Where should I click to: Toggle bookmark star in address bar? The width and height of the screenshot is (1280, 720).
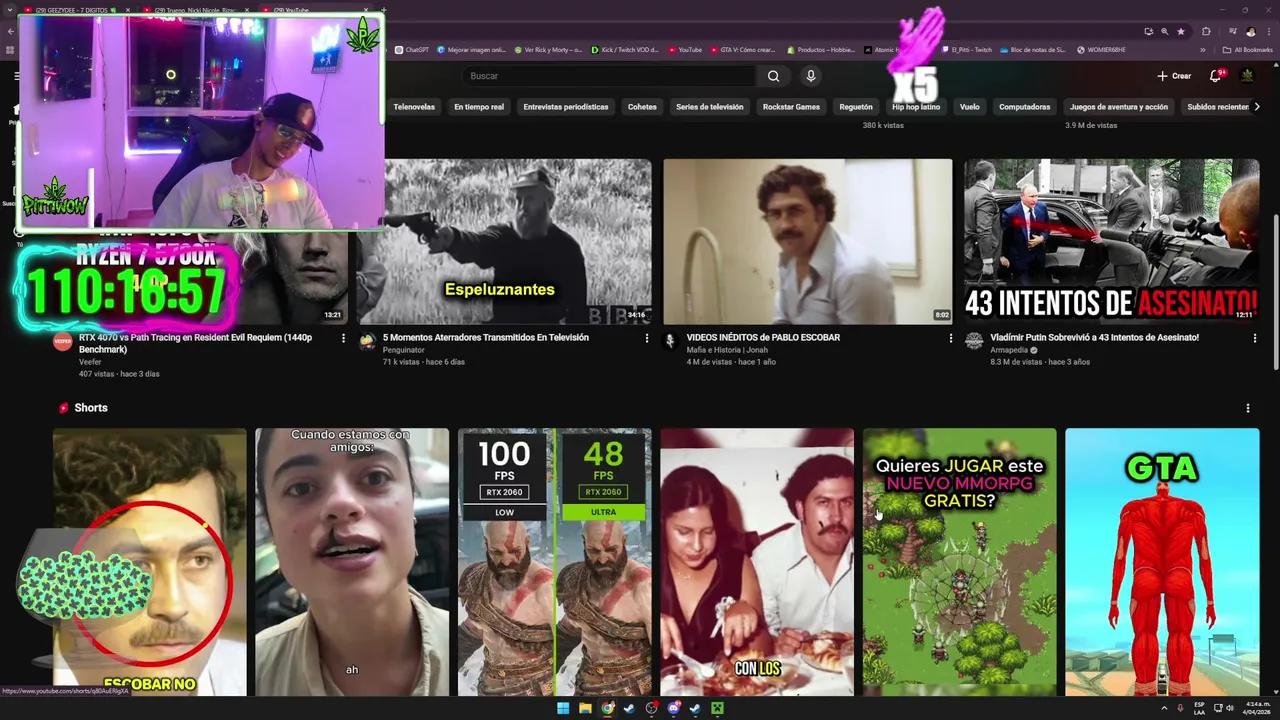coord(1180,31)
